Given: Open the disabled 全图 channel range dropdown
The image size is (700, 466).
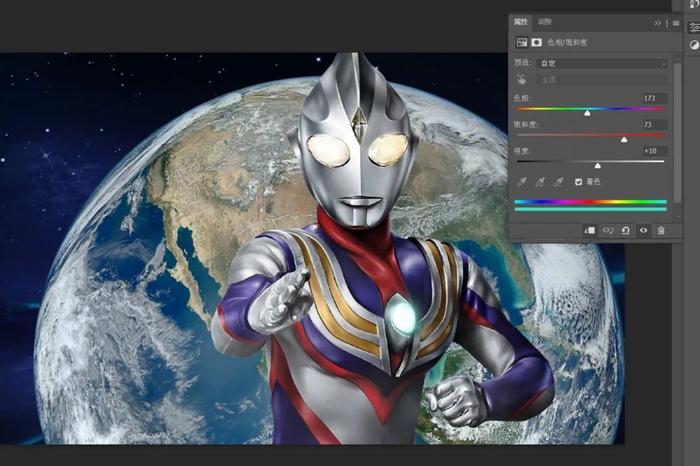Looking at the screenshot, I should (x=603, y=80).
